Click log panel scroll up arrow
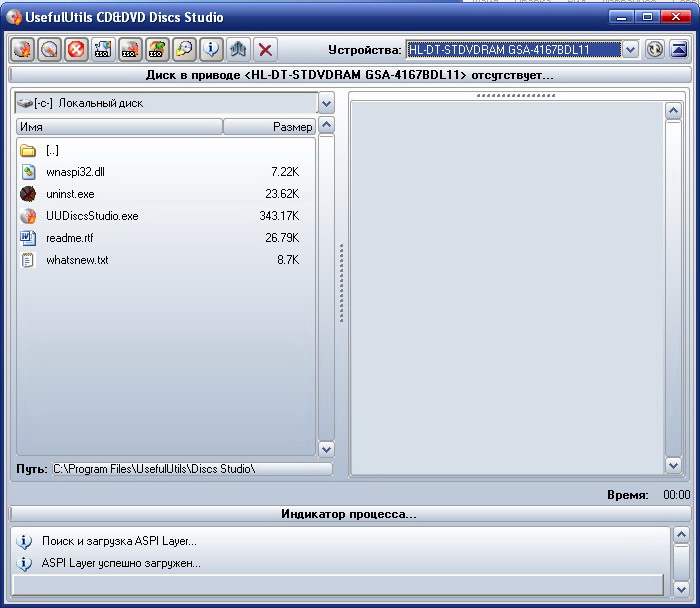 681,534
